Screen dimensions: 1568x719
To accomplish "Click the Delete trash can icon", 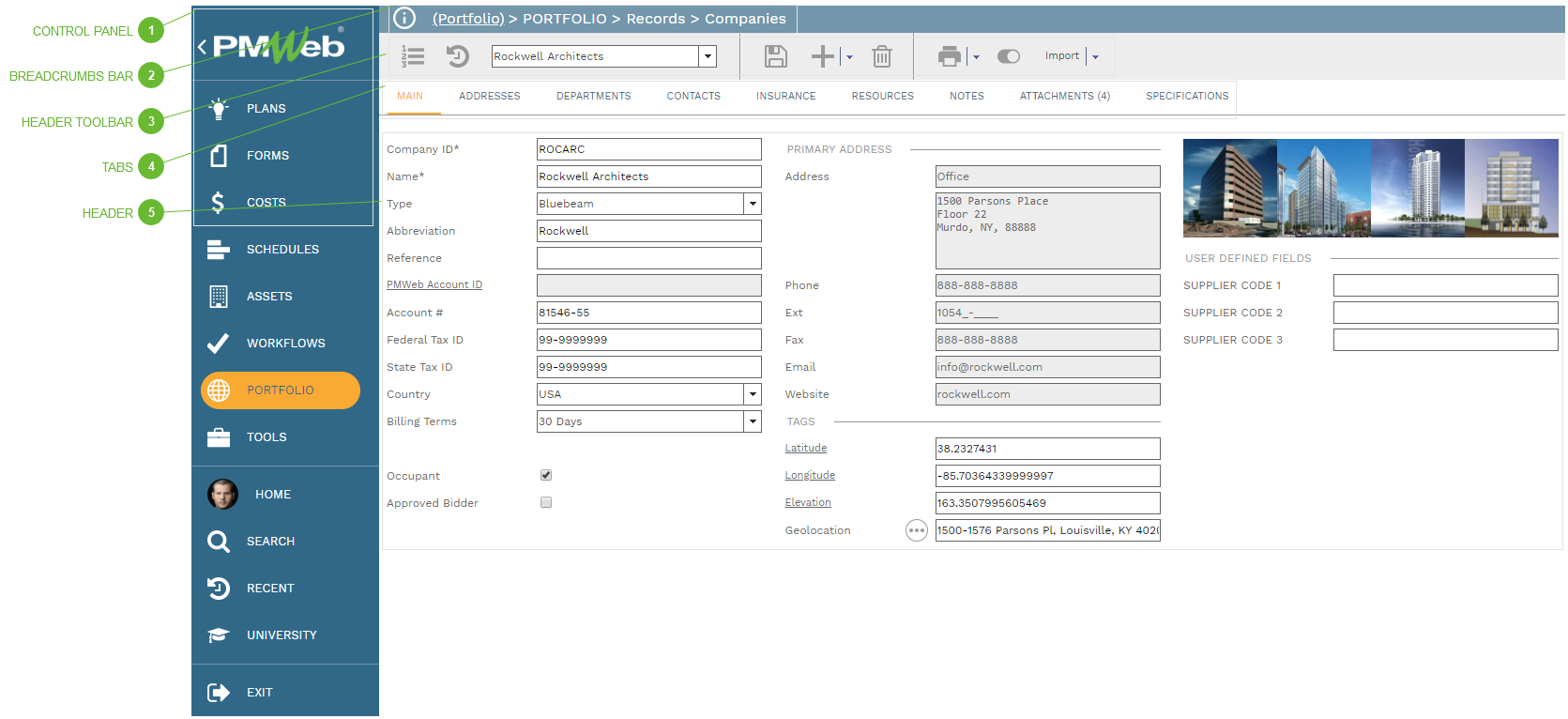I will pyautogui.click(x=881, y=56).
